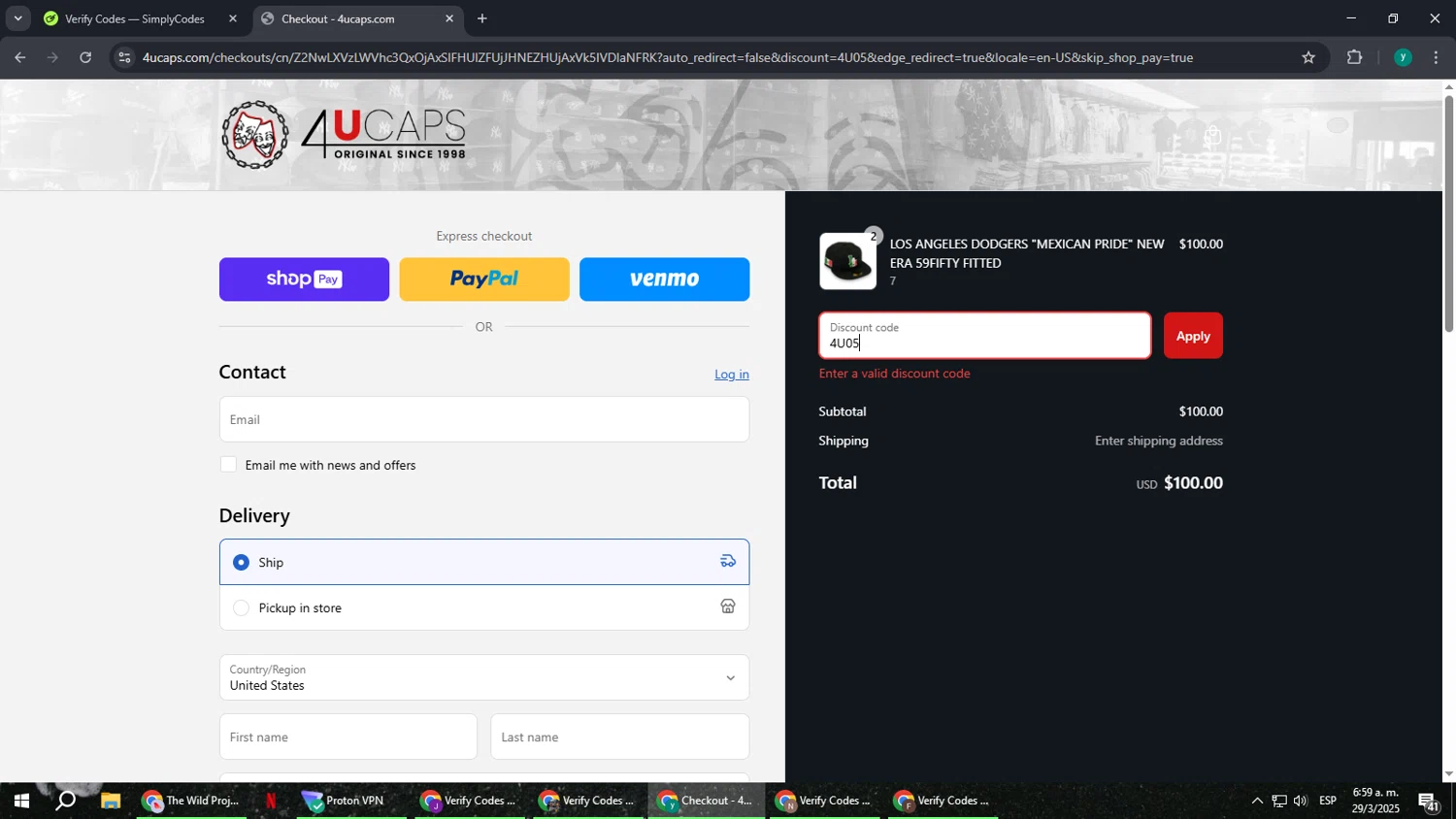
Task: Click the Enter shipping address text
Action: point(1159,442)
